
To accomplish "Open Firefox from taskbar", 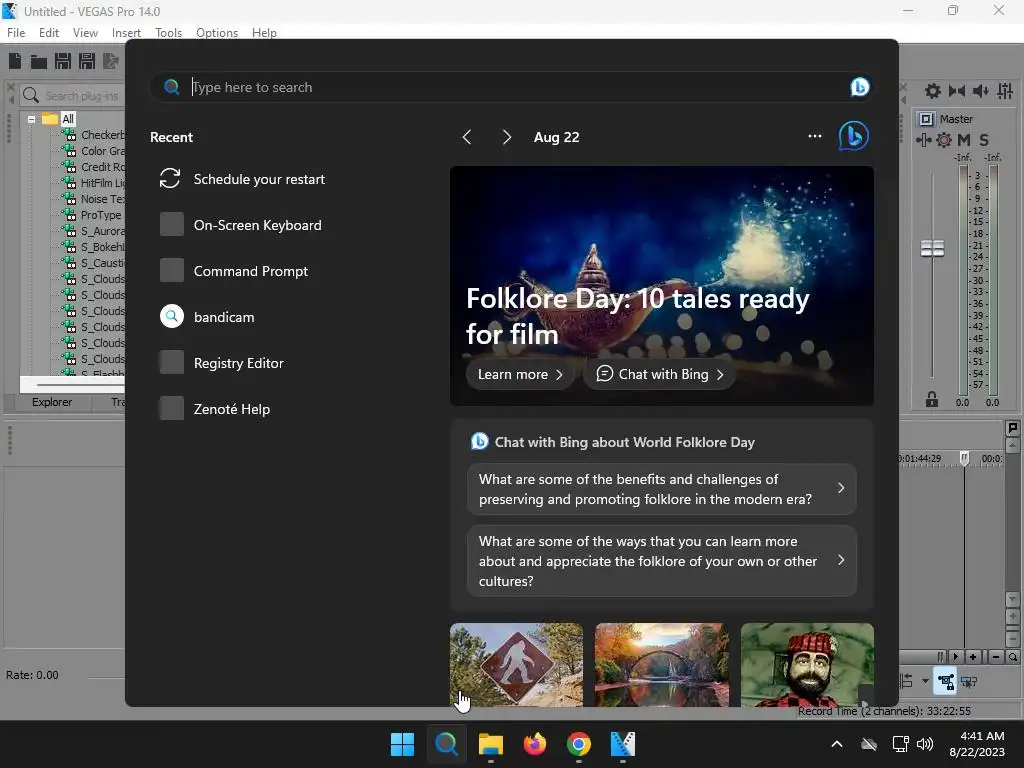I will click(535, 744).
